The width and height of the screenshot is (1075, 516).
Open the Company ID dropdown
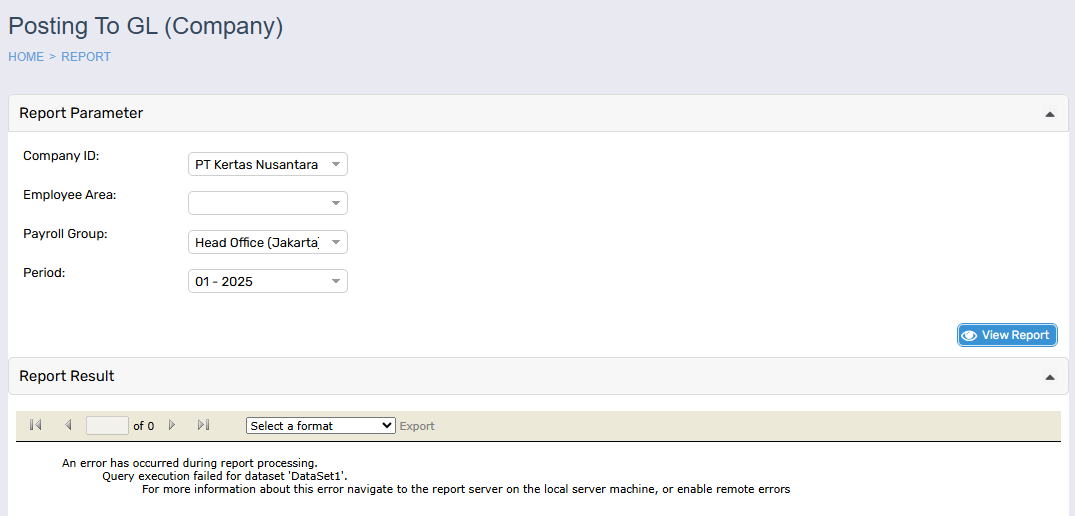coord(267,164)
